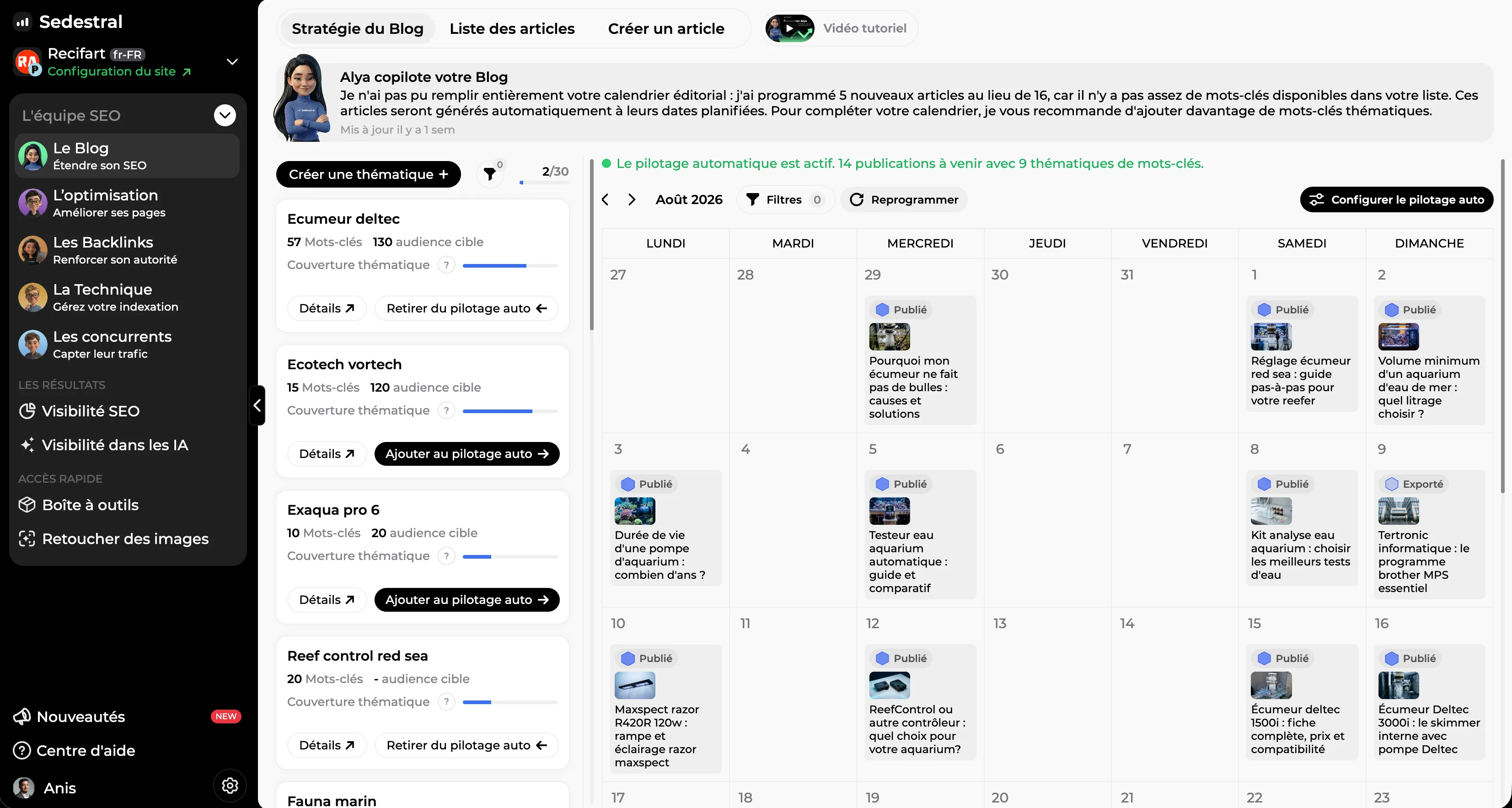The height and width of the screenshot is (808, 1512).
Task: Click Reprogrammer button
Action: [x=903, y=199]
